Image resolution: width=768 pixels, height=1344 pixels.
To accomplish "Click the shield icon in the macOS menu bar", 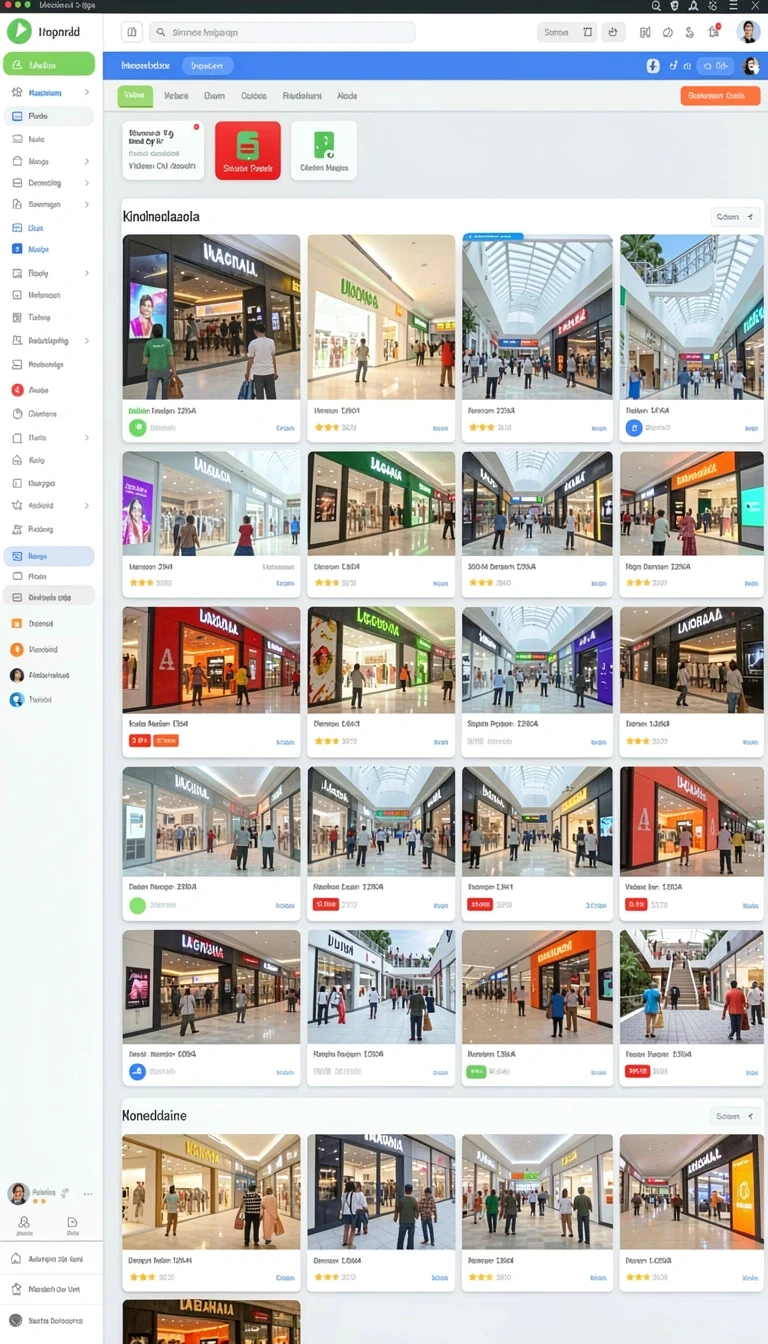I will (675, 6).
